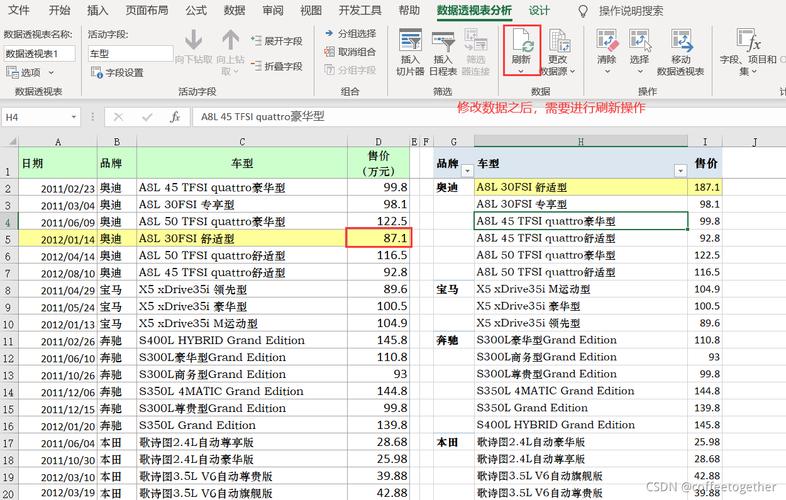Switch to the 公式 tab

pyautogui.click(x=195, y=10)
